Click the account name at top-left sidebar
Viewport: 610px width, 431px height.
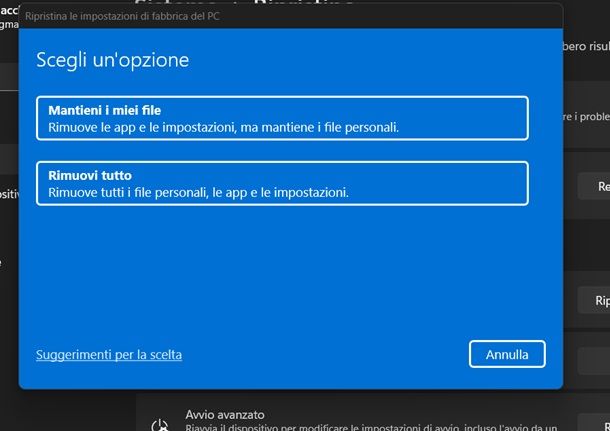(8, 9)
